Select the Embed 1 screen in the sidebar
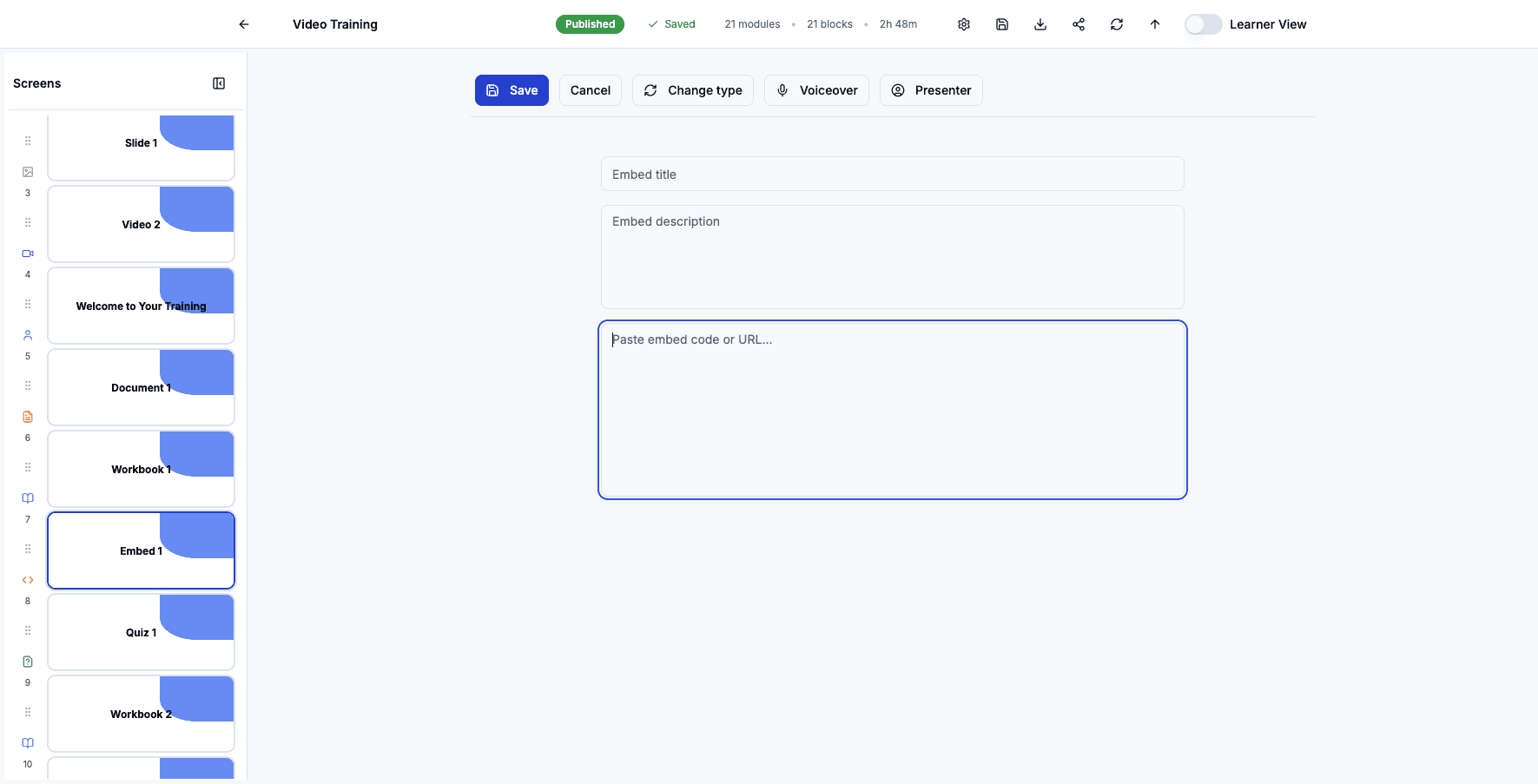Viewport: 1538px width, 784px height. pyautogui.click(x=141, y=550)
